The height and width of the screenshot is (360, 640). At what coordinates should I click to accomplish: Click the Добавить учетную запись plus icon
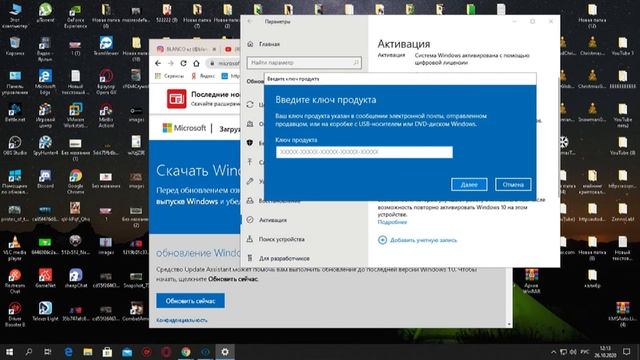[x=382, y=240]
